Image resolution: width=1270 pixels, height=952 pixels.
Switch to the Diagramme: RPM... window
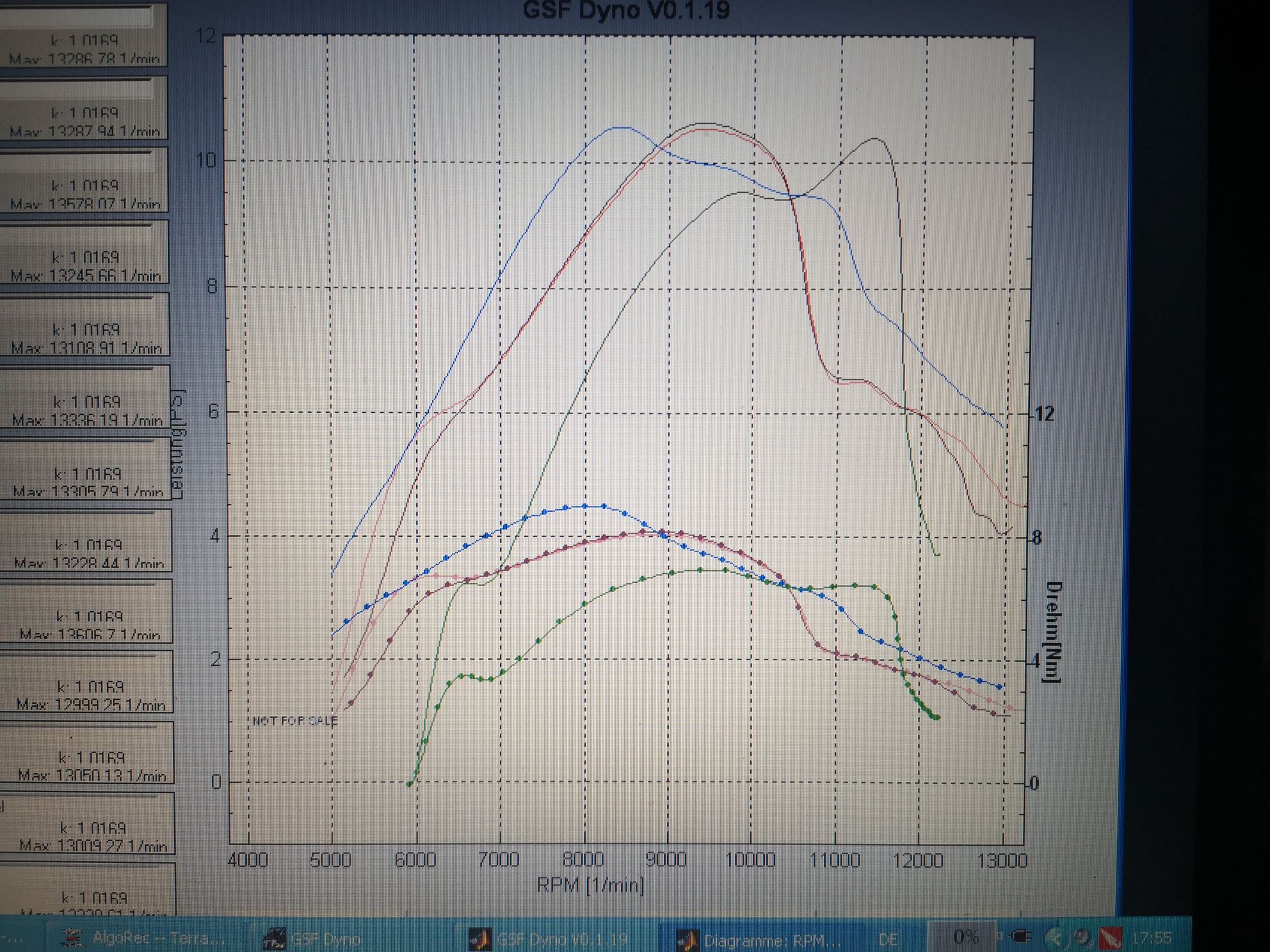point(771,940)
